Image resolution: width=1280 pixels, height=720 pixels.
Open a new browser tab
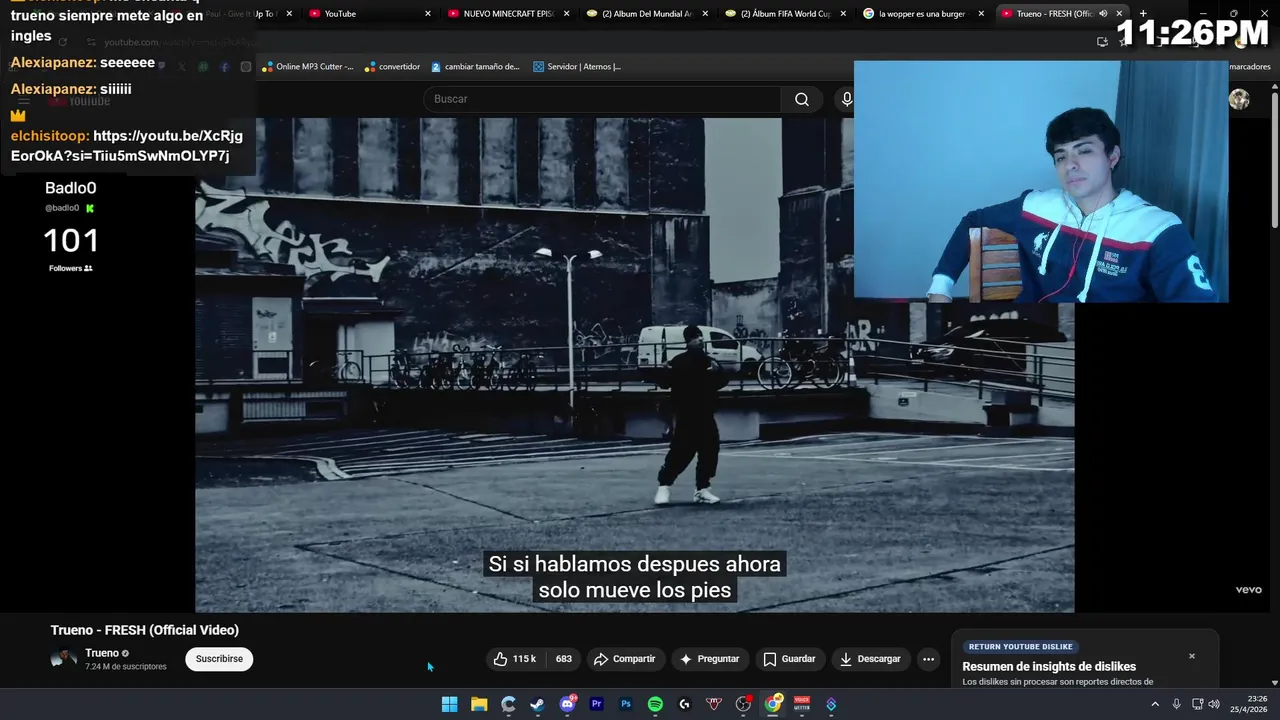click(x=1143, y=14)
